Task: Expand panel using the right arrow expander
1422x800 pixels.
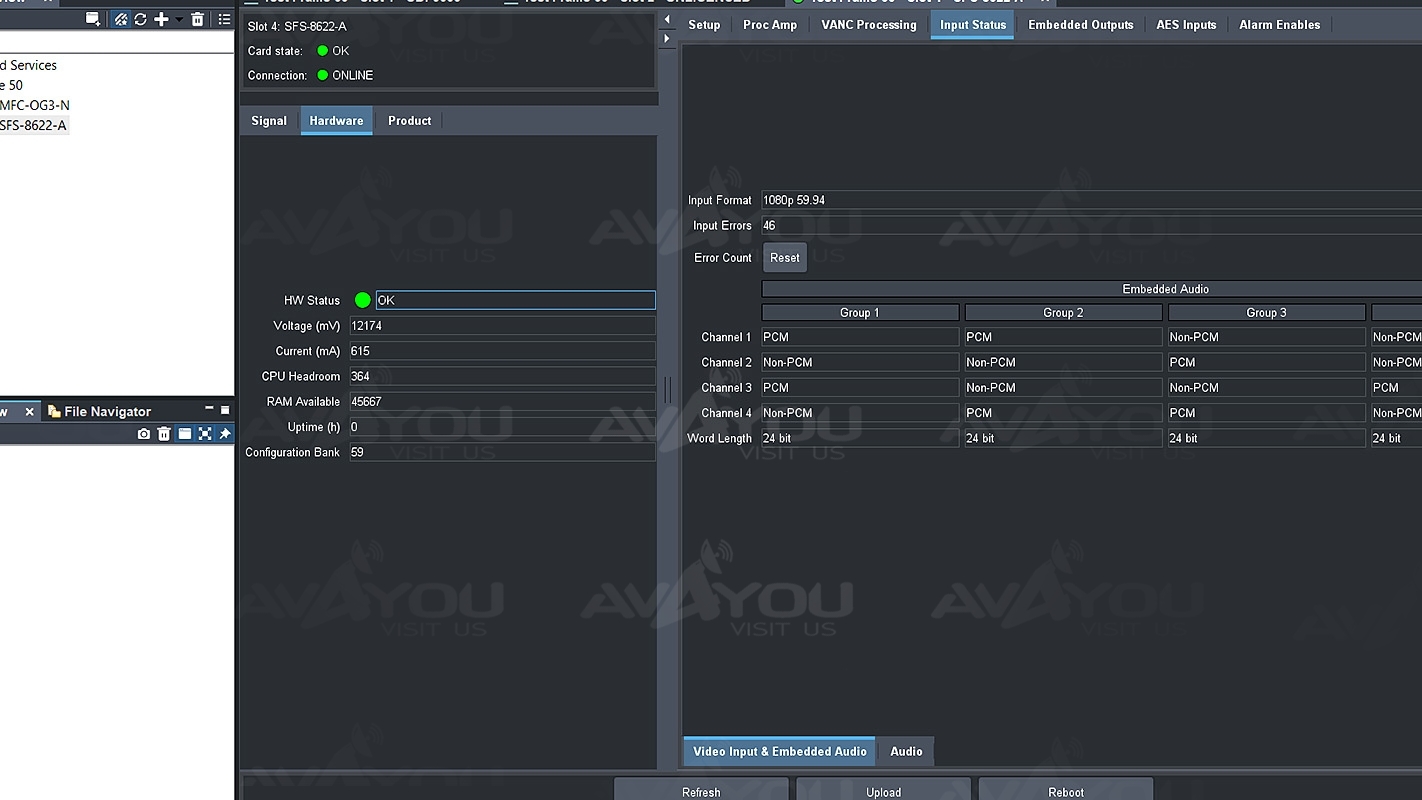Action: click(x=667, y=39)
